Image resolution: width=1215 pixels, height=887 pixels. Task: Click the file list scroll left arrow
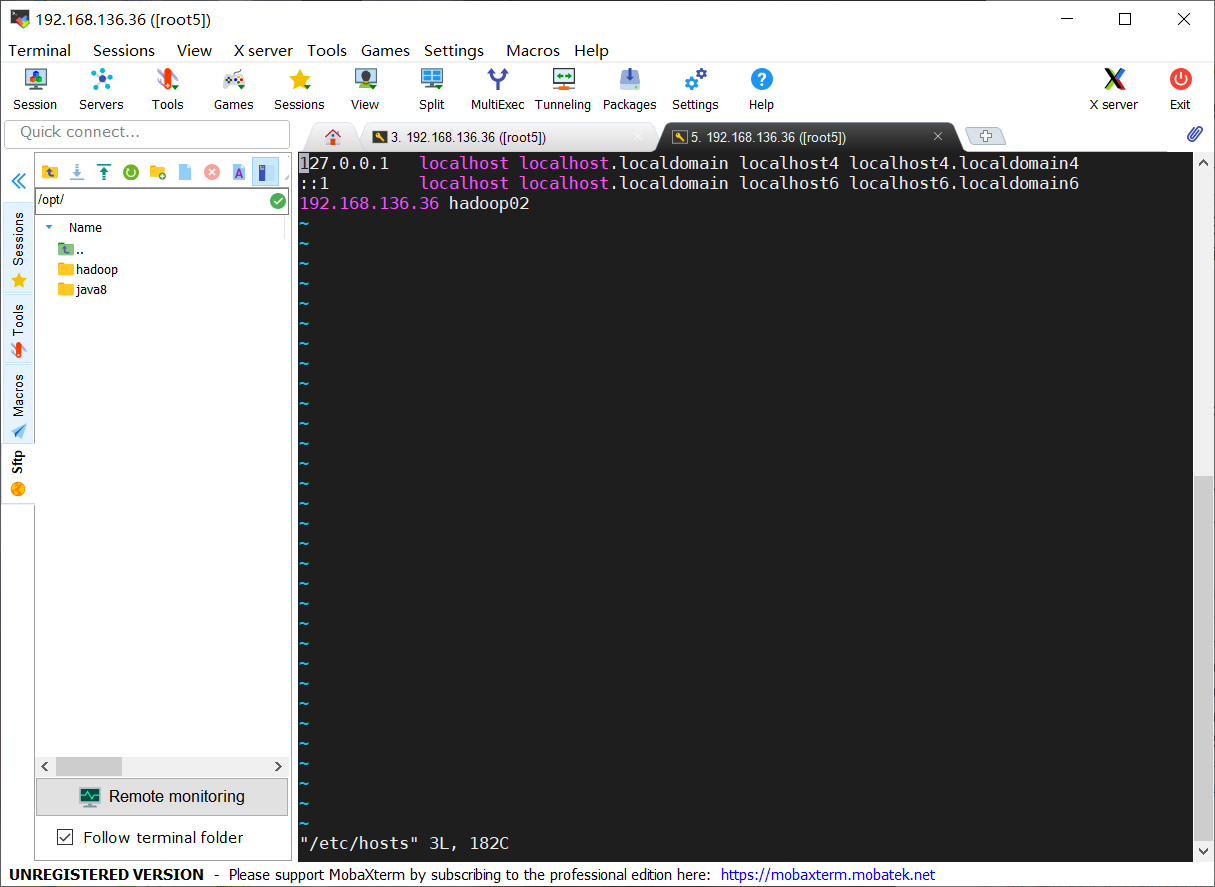point(44,766)
